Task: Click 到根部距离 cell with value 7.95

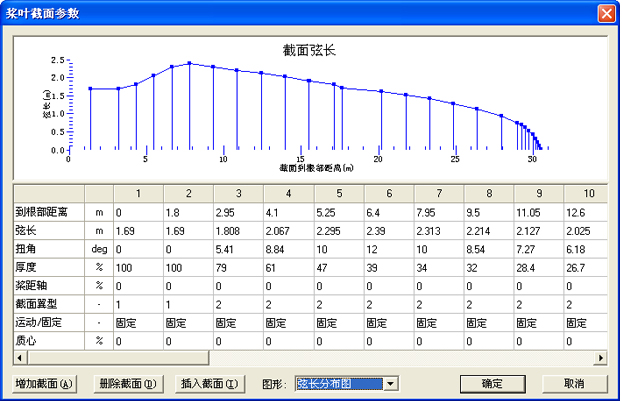Action: pos(437,211)
